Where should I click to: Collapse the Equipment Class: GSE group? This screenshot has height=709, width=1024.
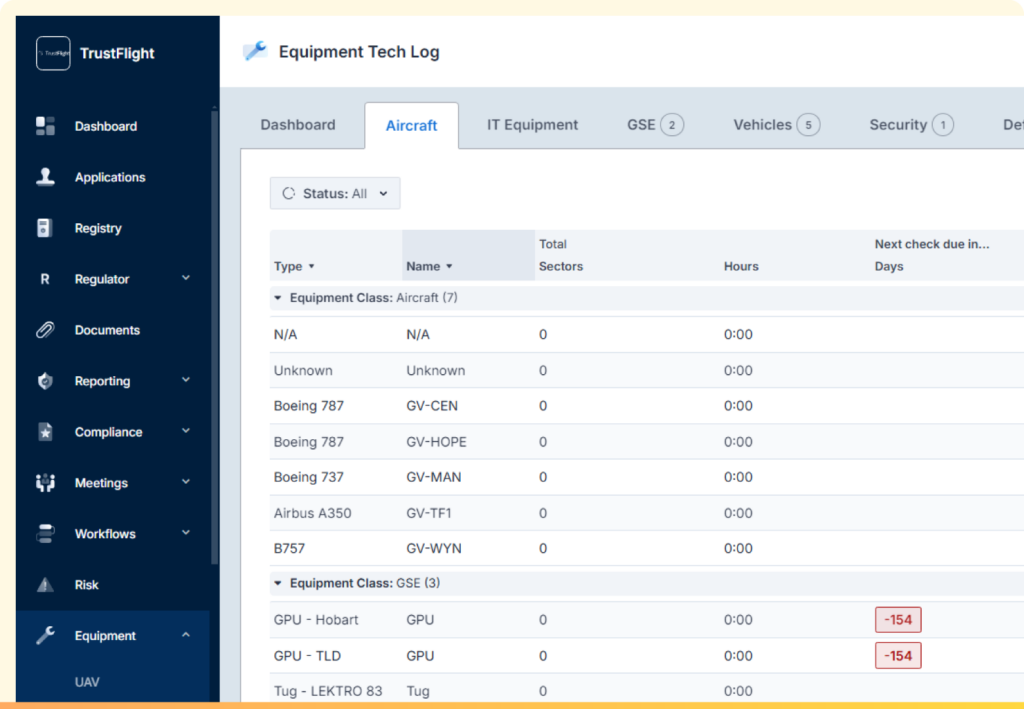click(279, 583)
